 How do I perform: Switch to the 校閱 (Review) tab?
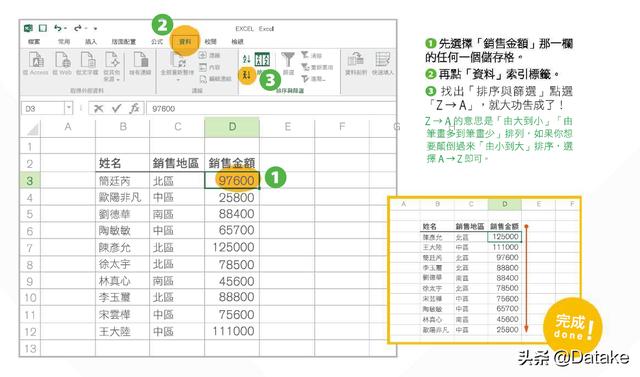[x=211, y=42]
